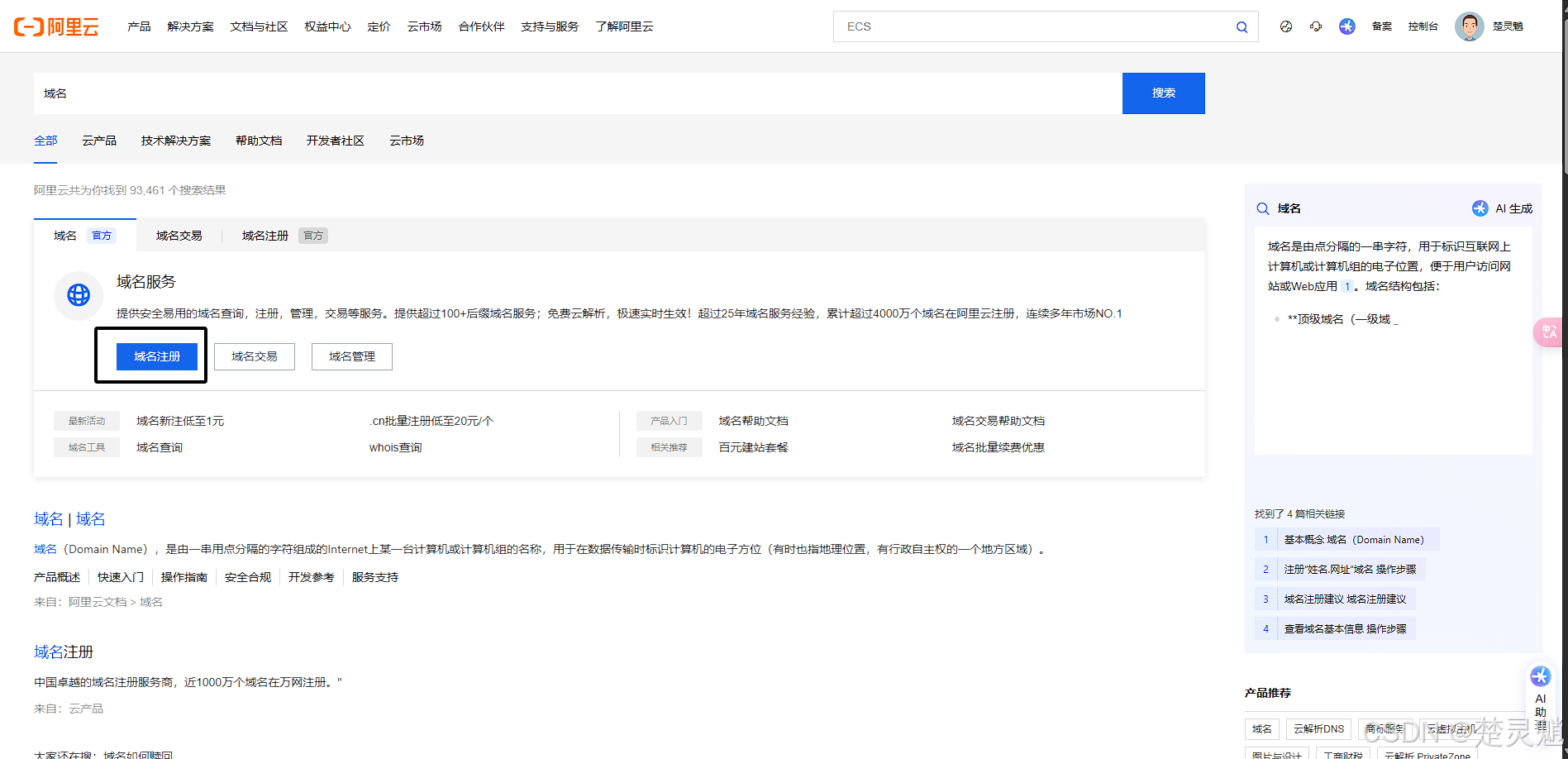The image size is (1568, 759).
Task: Open the 解决方案 menu
Action: (190, 26)
